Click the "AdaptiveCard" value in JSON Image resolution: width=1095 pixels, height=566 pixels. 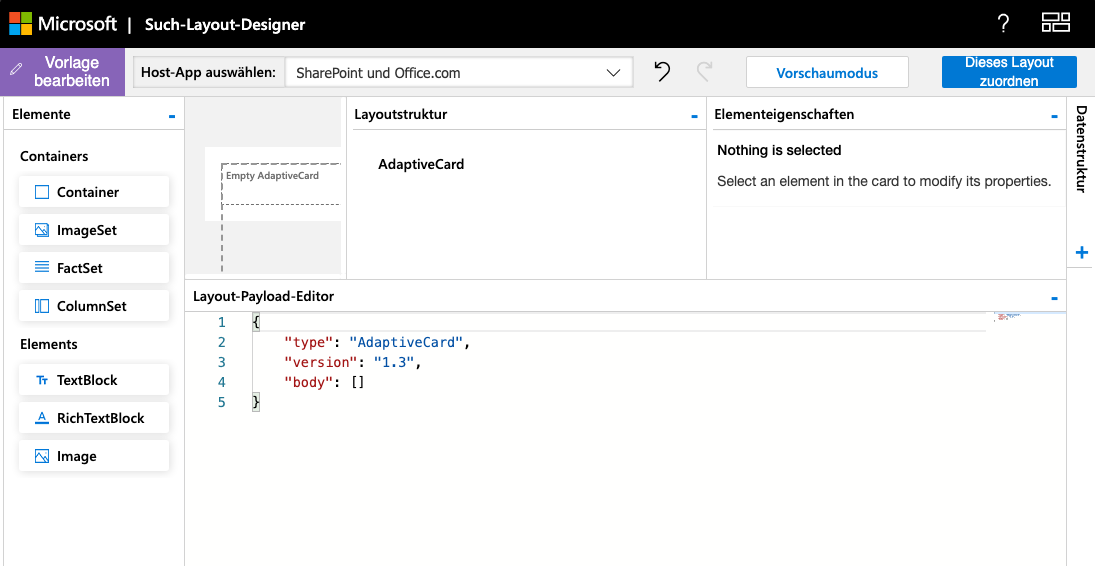(x=406, y=342)
